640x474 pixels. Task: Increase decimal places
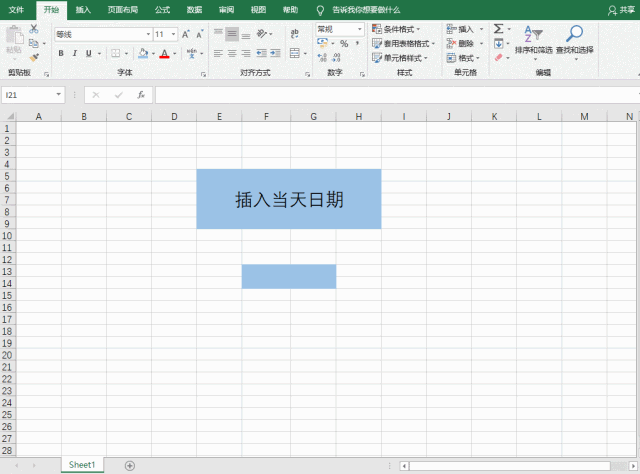(x=322, y=58)
